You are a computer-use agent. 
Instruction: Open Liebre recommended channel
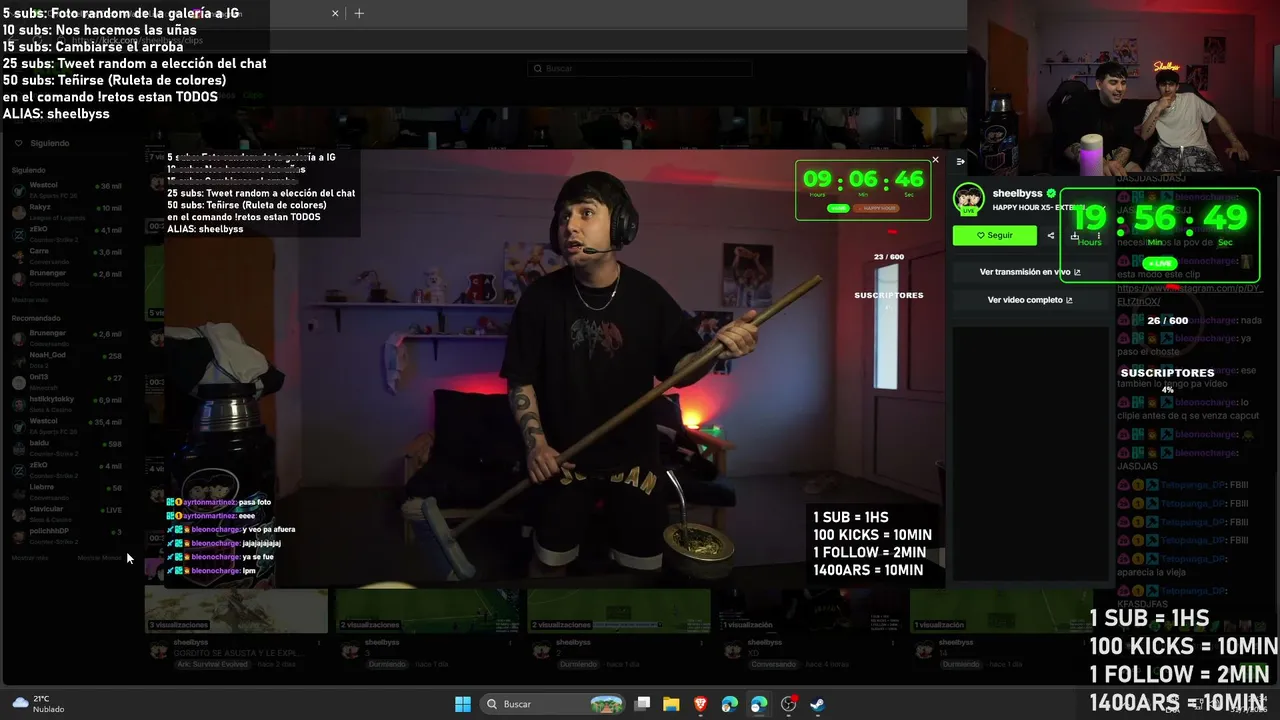pyautogui.click(x=67, y=491)
